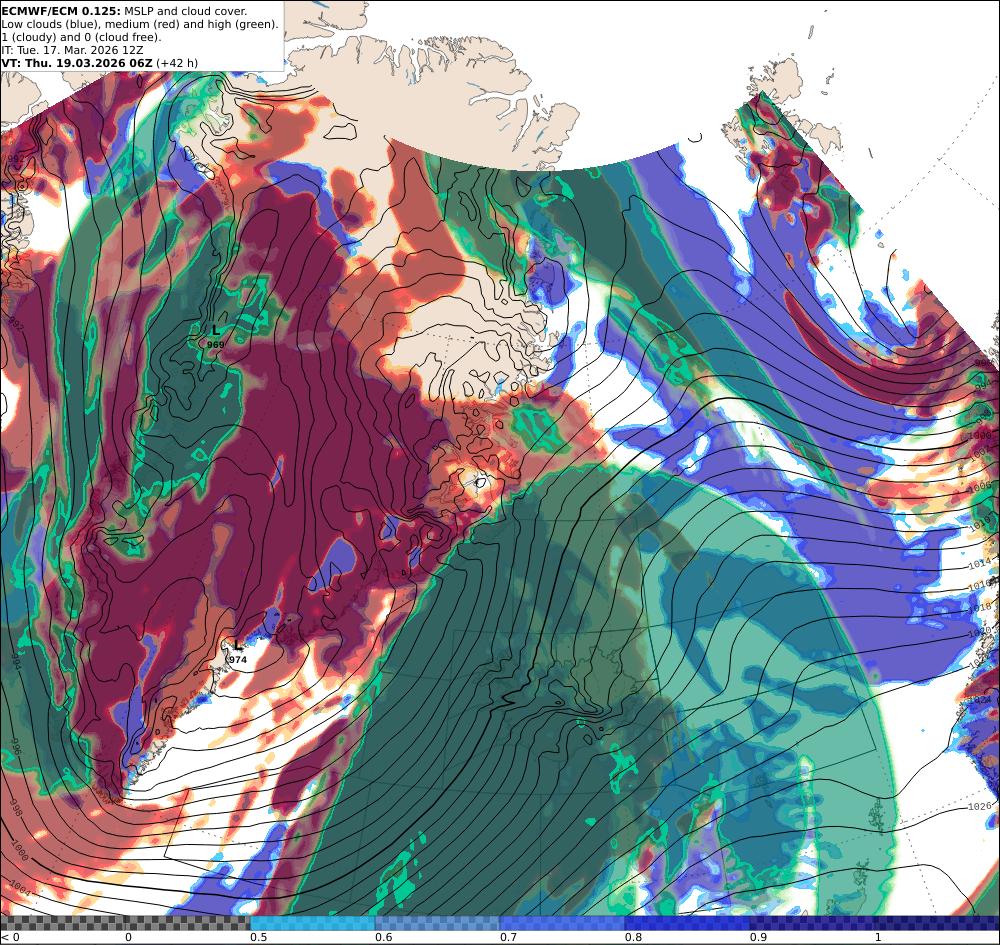Click the 1004 isobar label at lower left
Screen dimensions: 1000x945
tap(20, 888)
